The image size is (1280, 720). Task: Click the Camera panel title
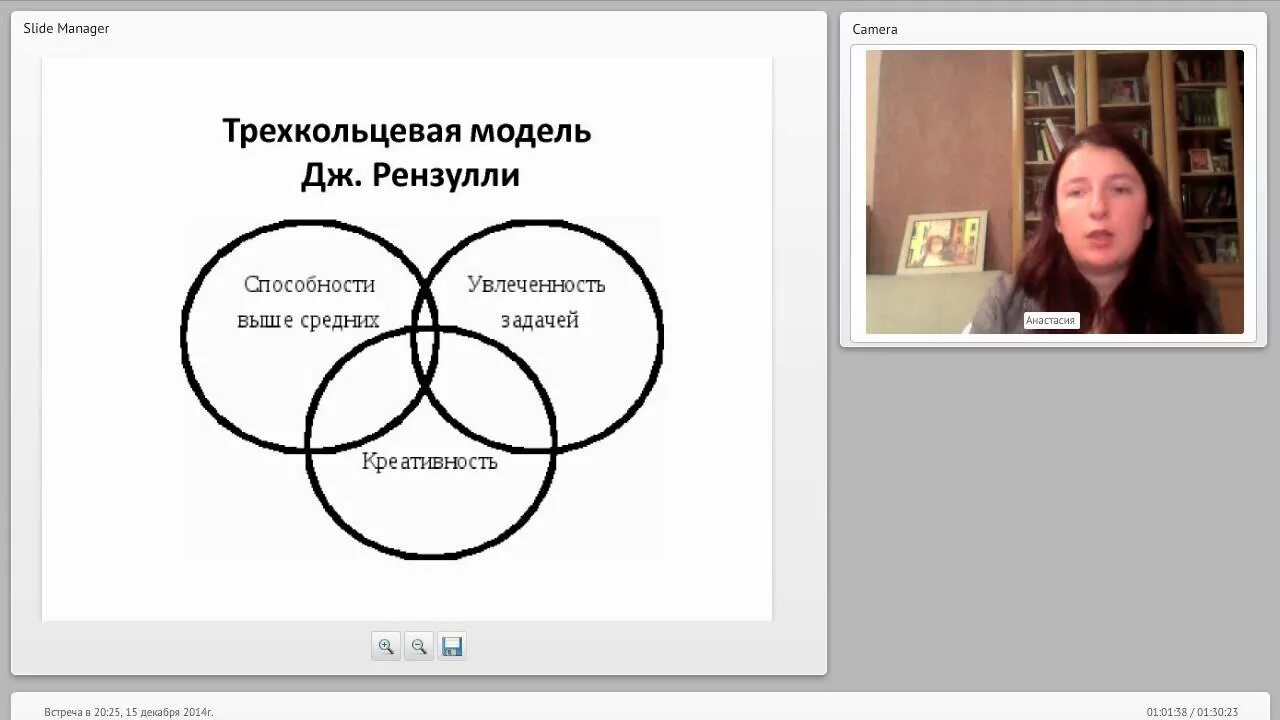(x=875, y=29)
